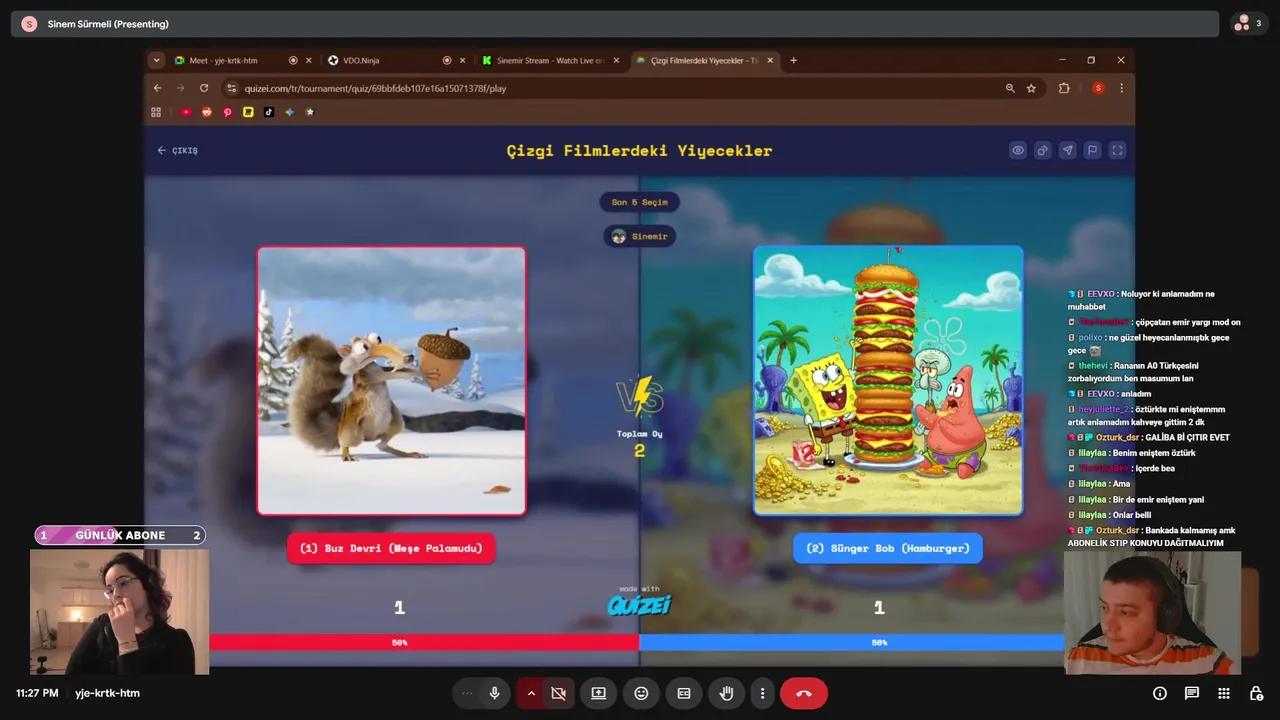Click the zoom magnifier icon in address bar
The height and width of the screenshot is (720, 1280).
point(1010,88)
